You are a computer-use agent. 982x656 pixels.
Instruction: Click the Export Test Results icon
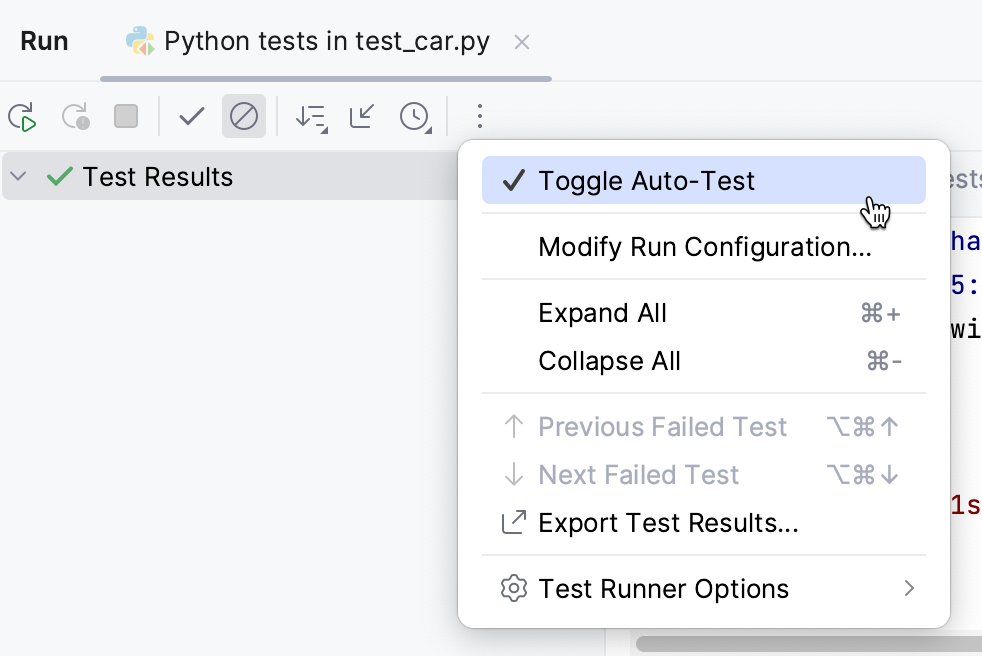coord(513,522)
